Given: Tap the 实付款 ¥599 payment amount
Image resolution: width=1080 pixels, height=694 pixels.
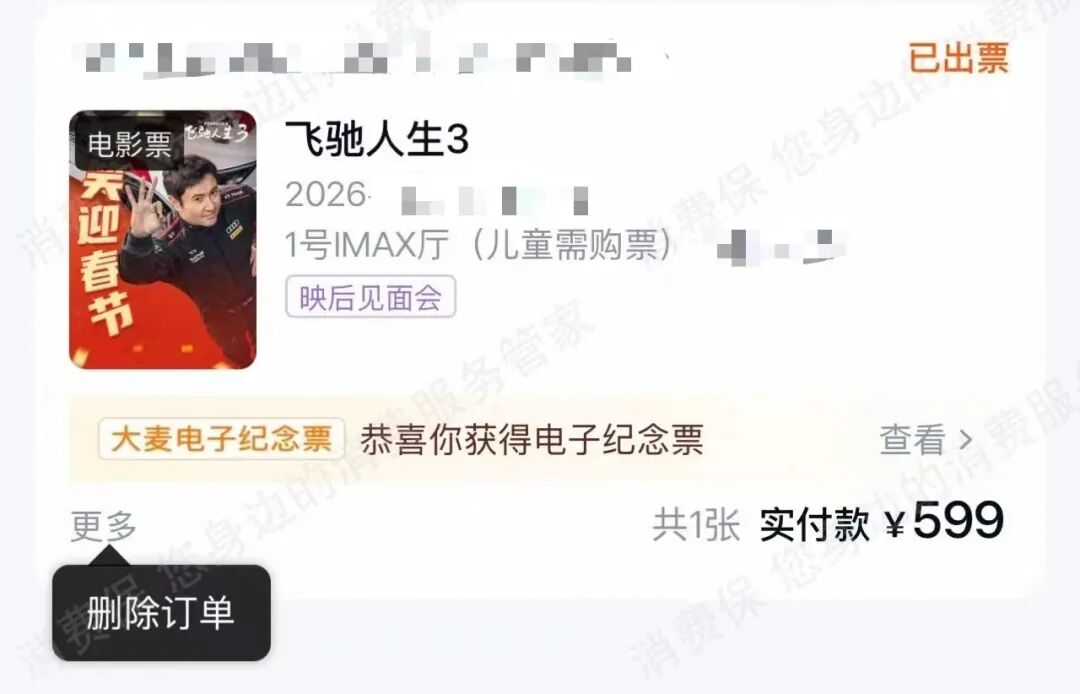Looking at the screenshot, I should click(x=882, y=522).
